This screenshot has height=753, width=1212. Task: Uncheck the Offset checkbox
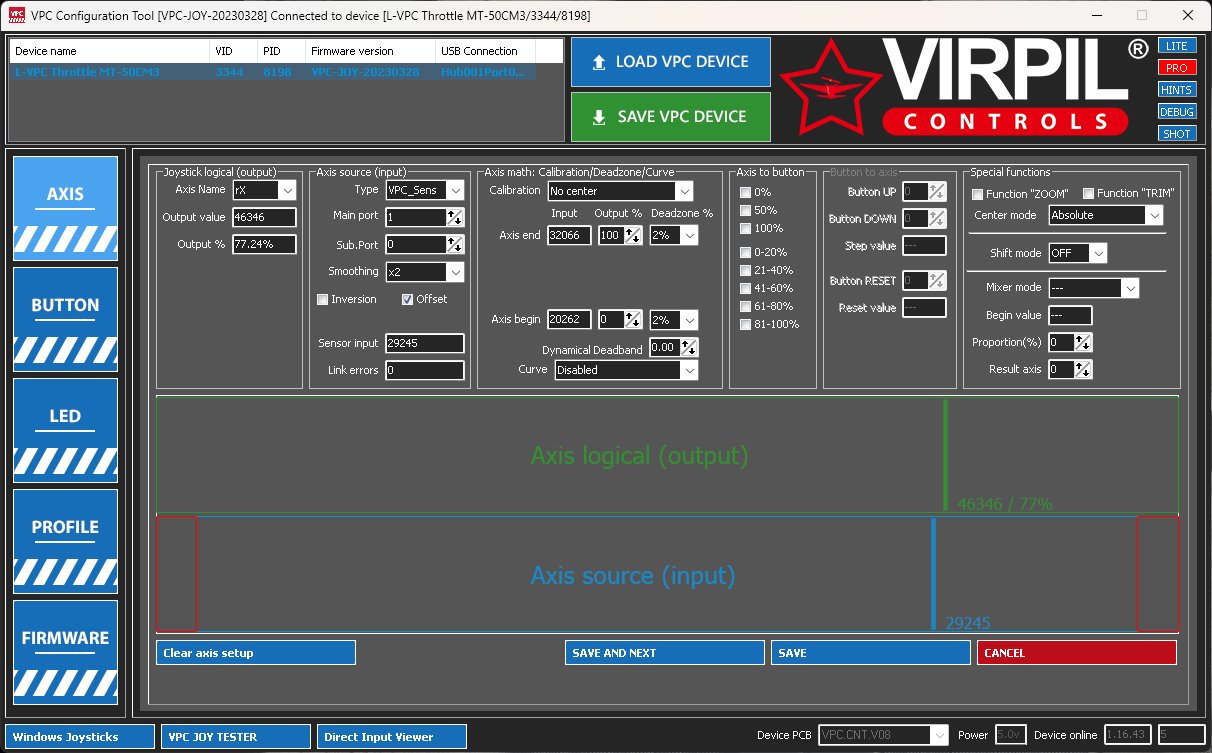click(407, 299)
